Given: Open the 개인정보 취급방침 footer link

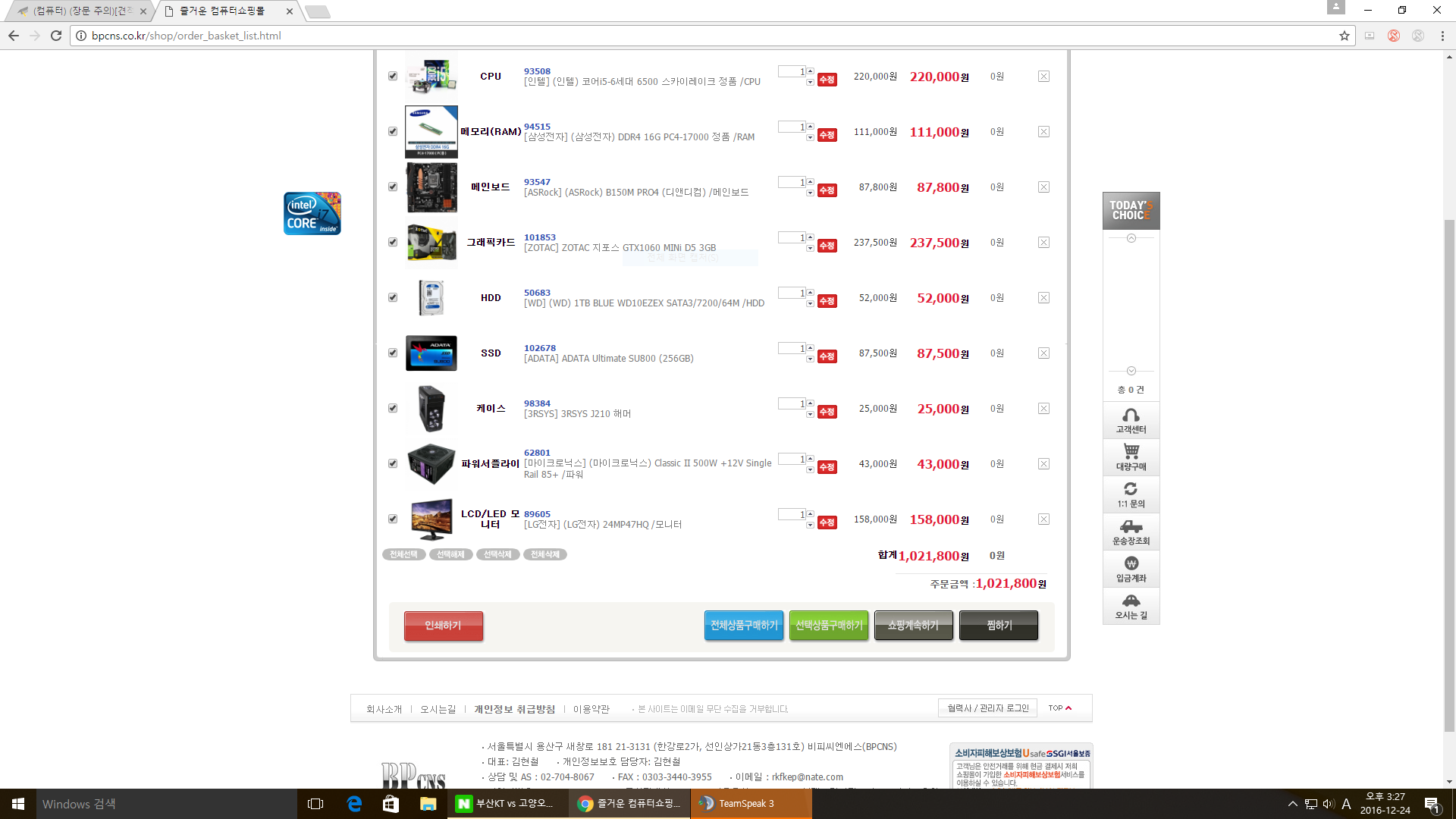Looking at the screenshot, I should [514, 709].
